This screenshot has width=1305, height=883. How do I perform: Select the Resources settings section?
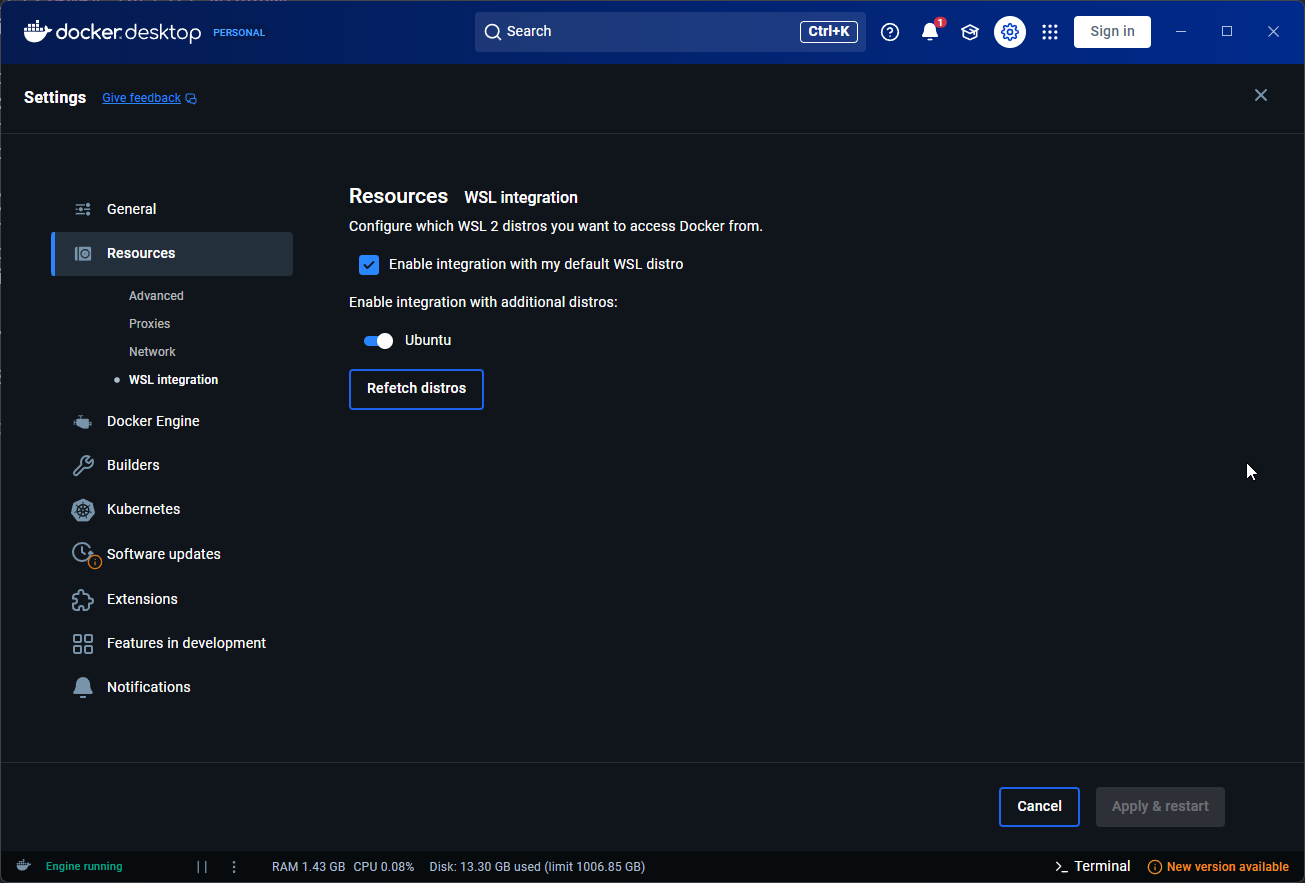(172, 254)
